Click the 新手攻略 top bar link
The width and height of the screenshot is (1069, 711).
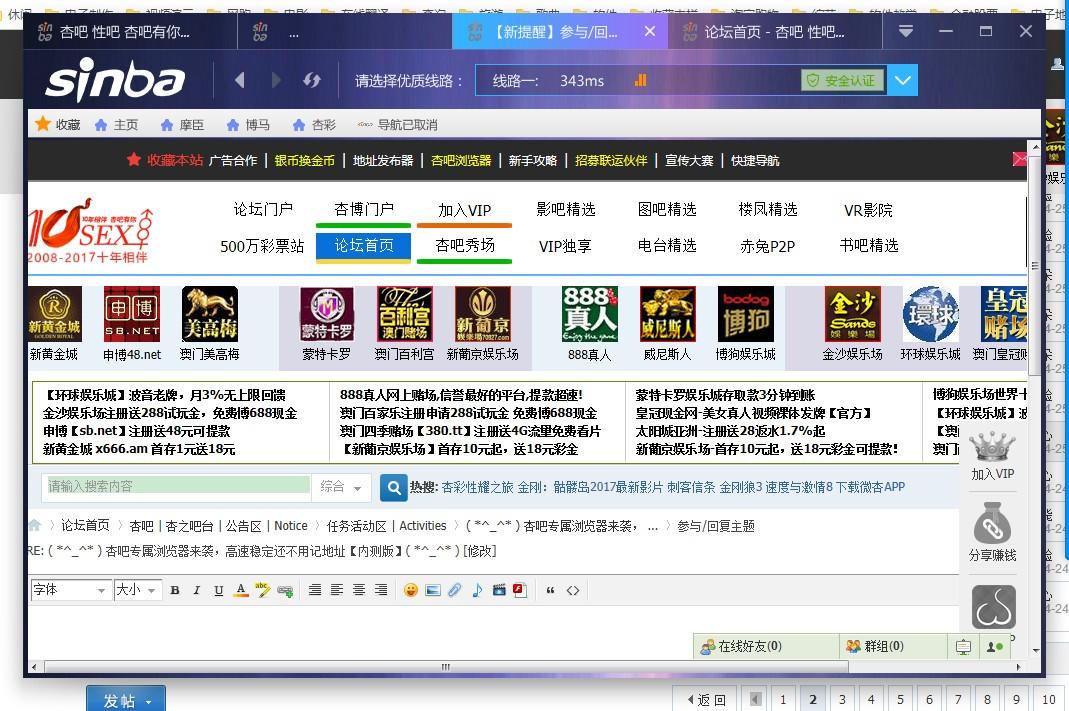[x=532, y=161]
